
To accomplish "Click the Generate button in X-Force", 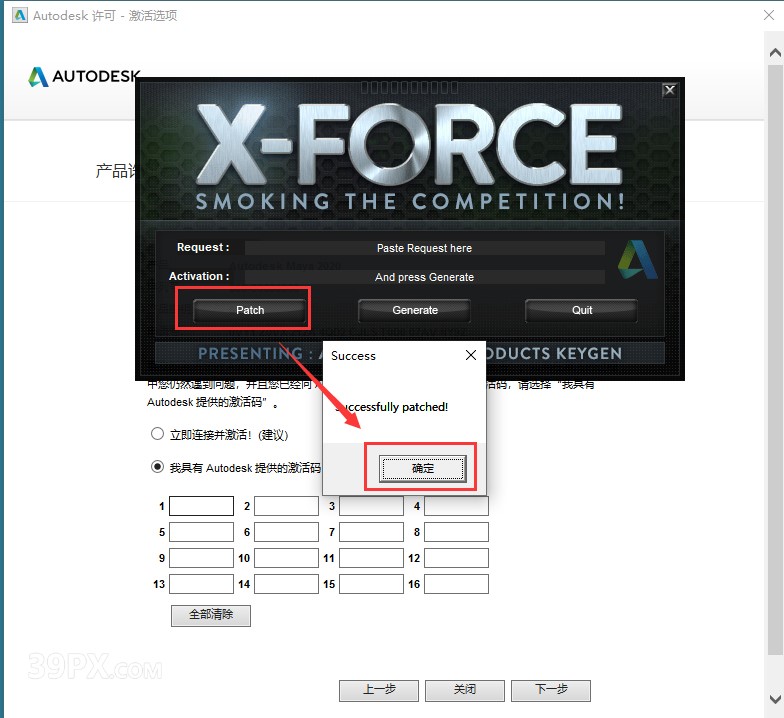I will (414, 310).
